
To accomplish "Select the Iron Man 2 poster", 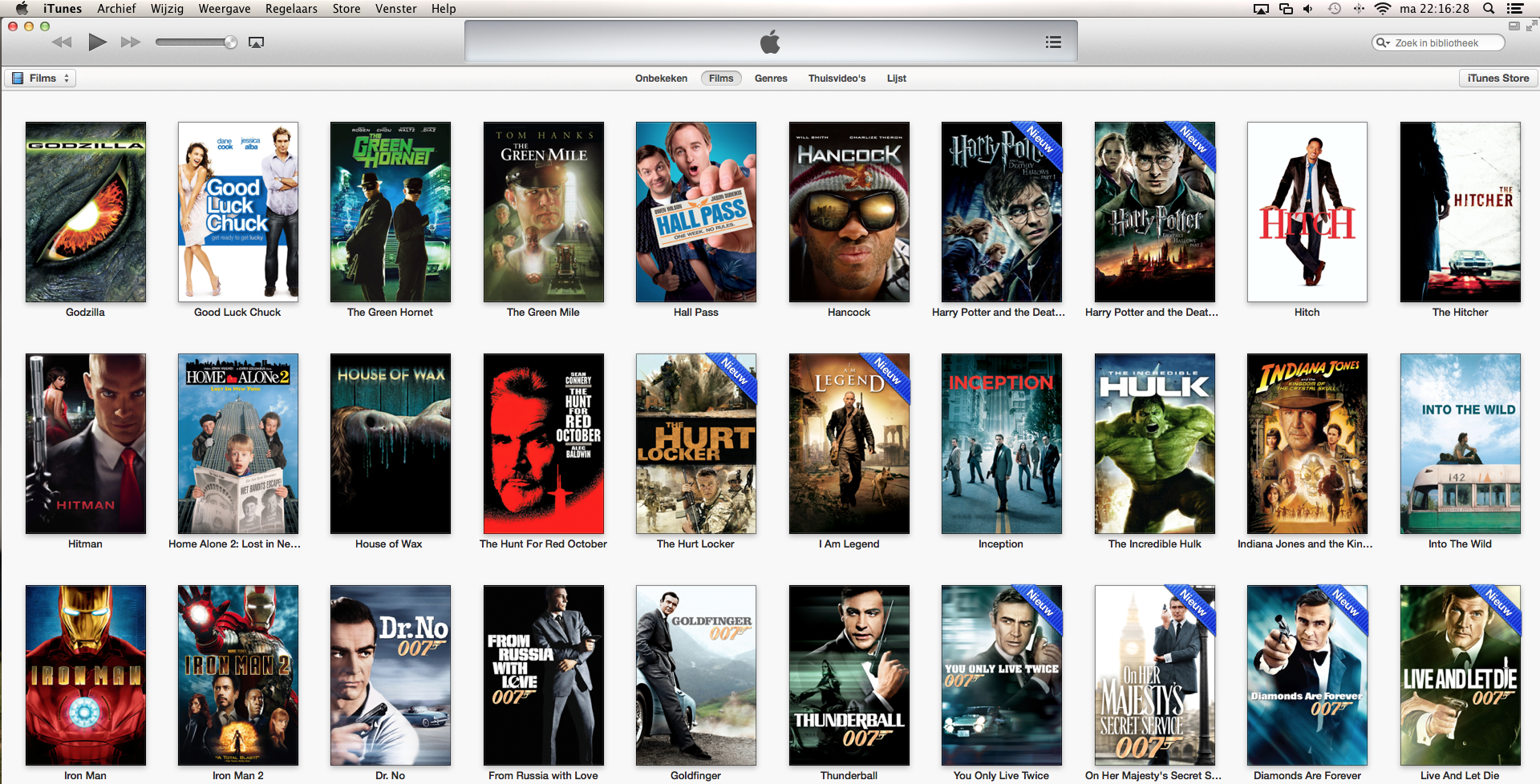I will click(238, 675).
